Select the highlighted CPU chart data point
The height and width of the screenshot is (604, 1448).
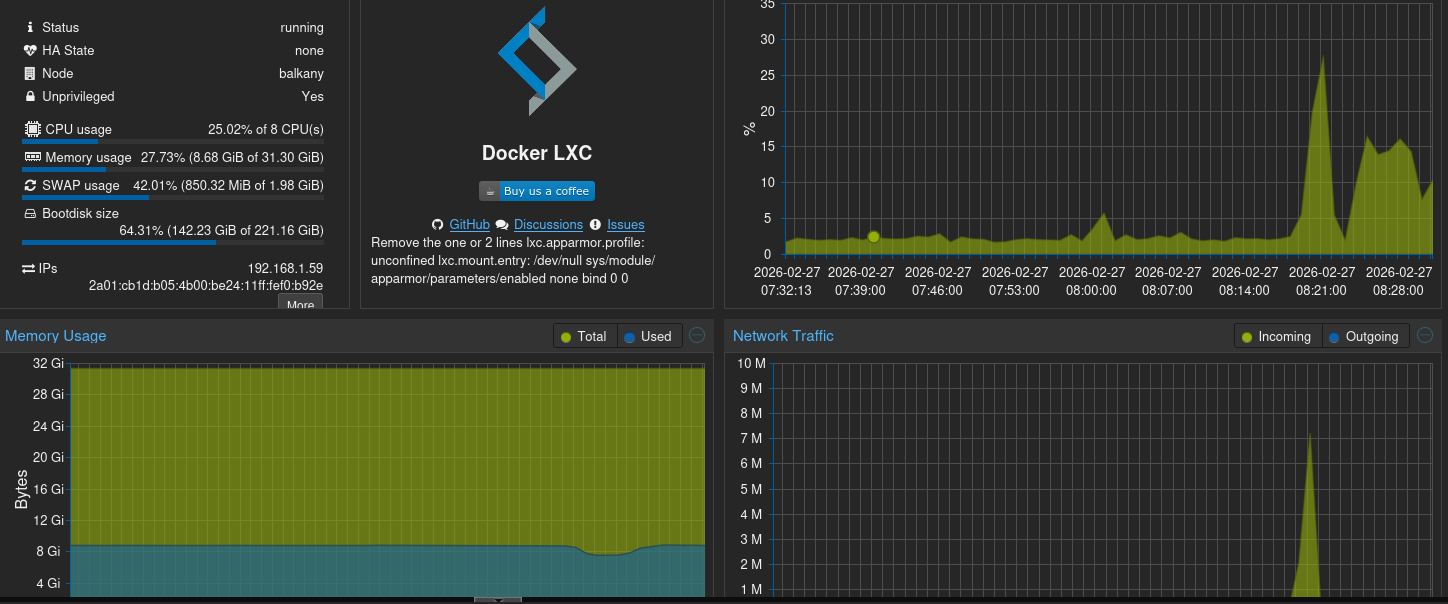click(873, 237)
